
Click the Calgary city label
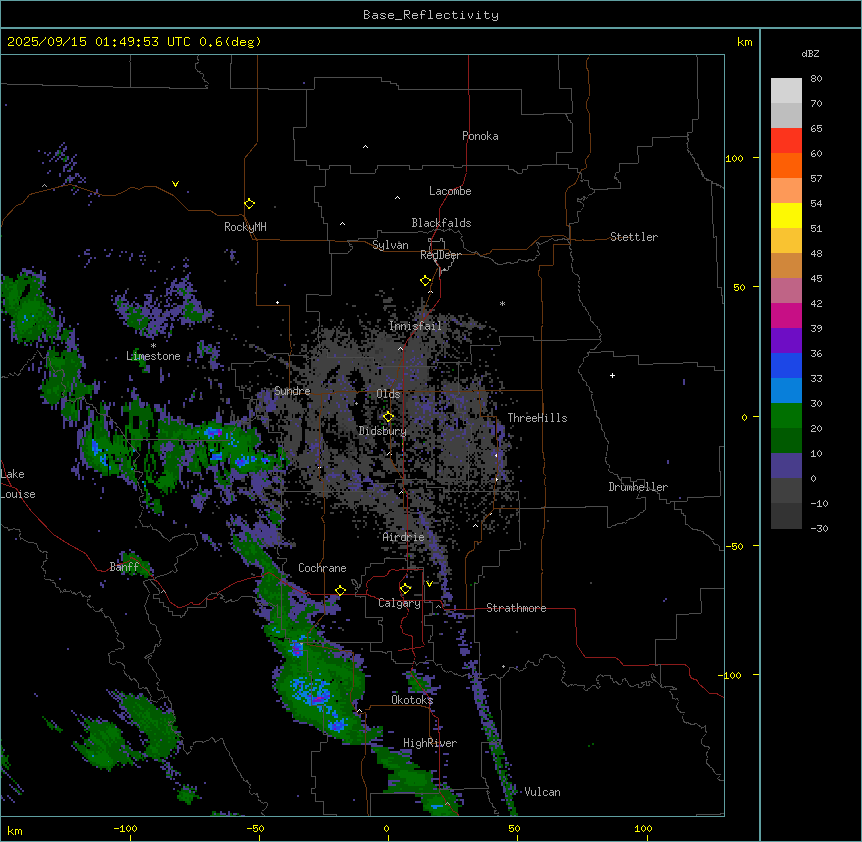pyautogui.click(x=399, y=603)
